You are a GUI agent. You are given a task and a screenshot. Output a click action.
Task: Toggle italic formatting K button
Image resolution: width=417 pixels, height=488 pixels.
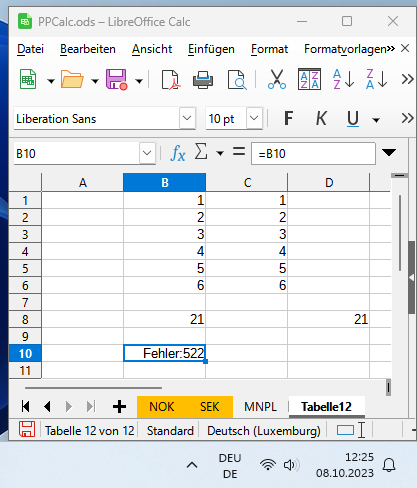point(321,118)
